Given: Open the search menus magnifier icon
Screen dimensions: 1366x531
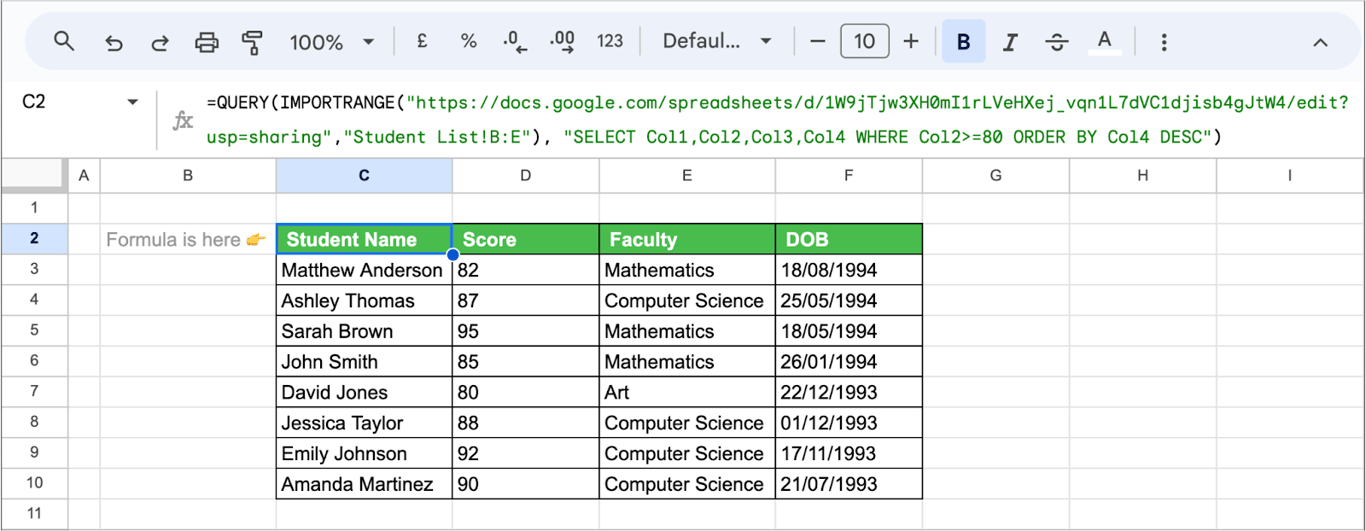Looking at the screenshot, I should pyautogui.click(x=64, y=41).
